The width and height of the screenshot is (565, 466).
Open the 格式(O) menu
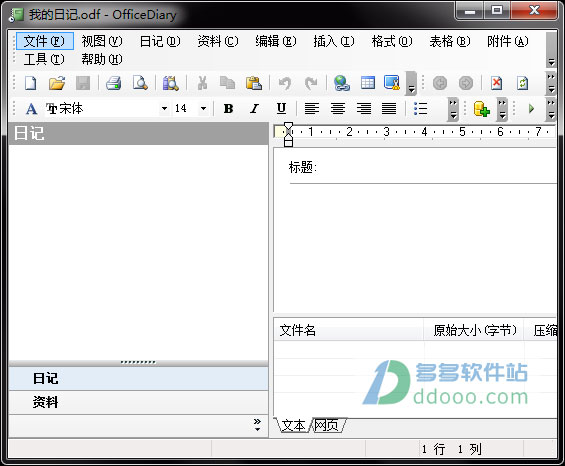coord(392,41)
